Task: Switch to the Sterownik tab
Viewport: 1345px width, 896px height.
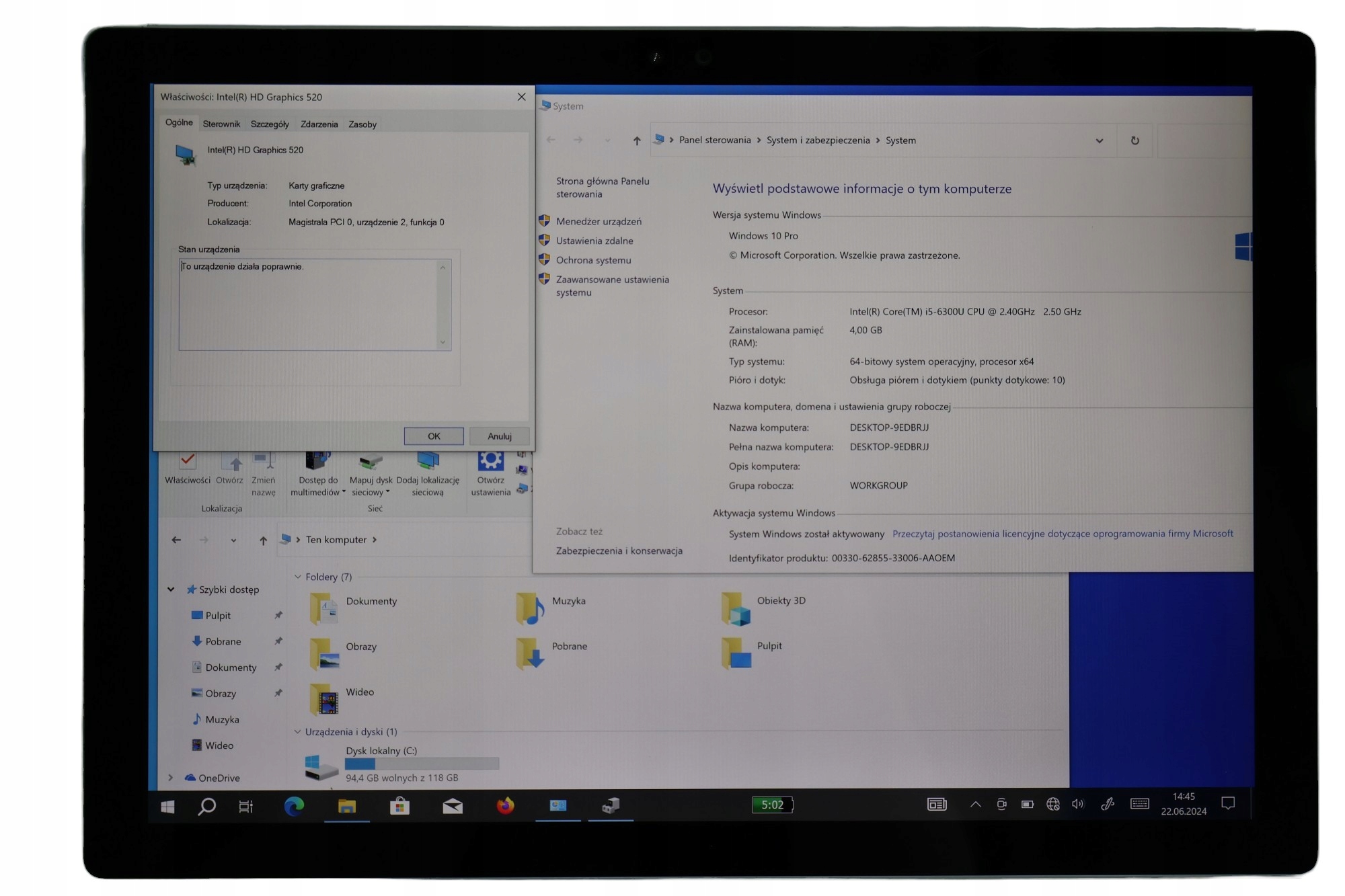Action: (x=221, y=124)
